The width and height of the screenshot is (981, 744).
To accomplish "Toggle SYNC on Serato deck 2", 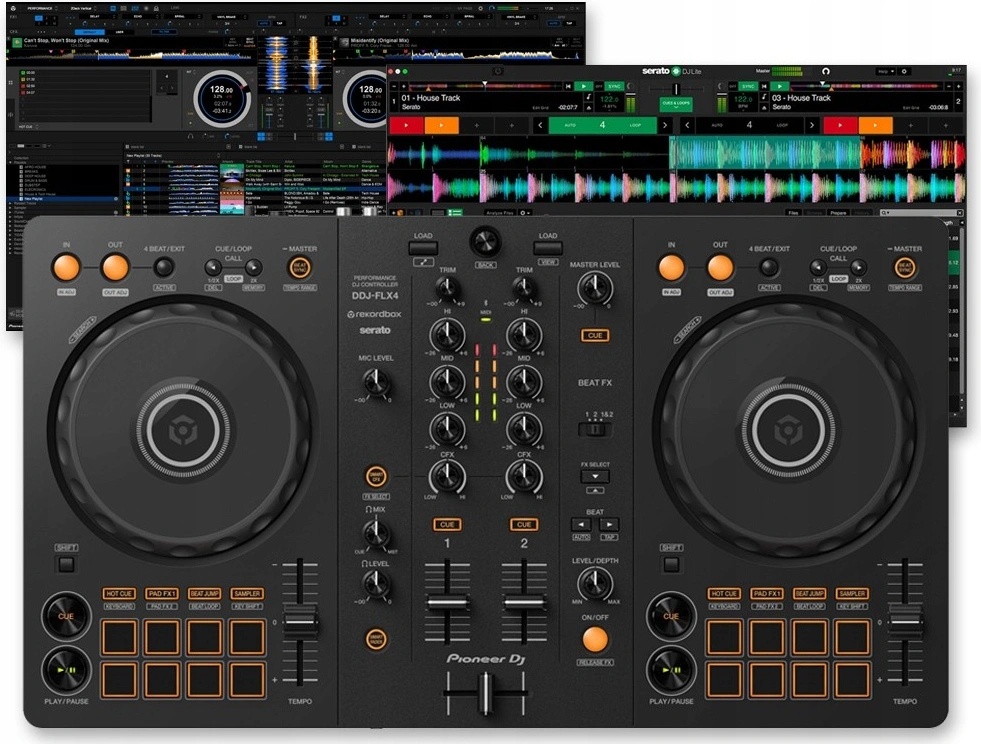I will [748, 86].
